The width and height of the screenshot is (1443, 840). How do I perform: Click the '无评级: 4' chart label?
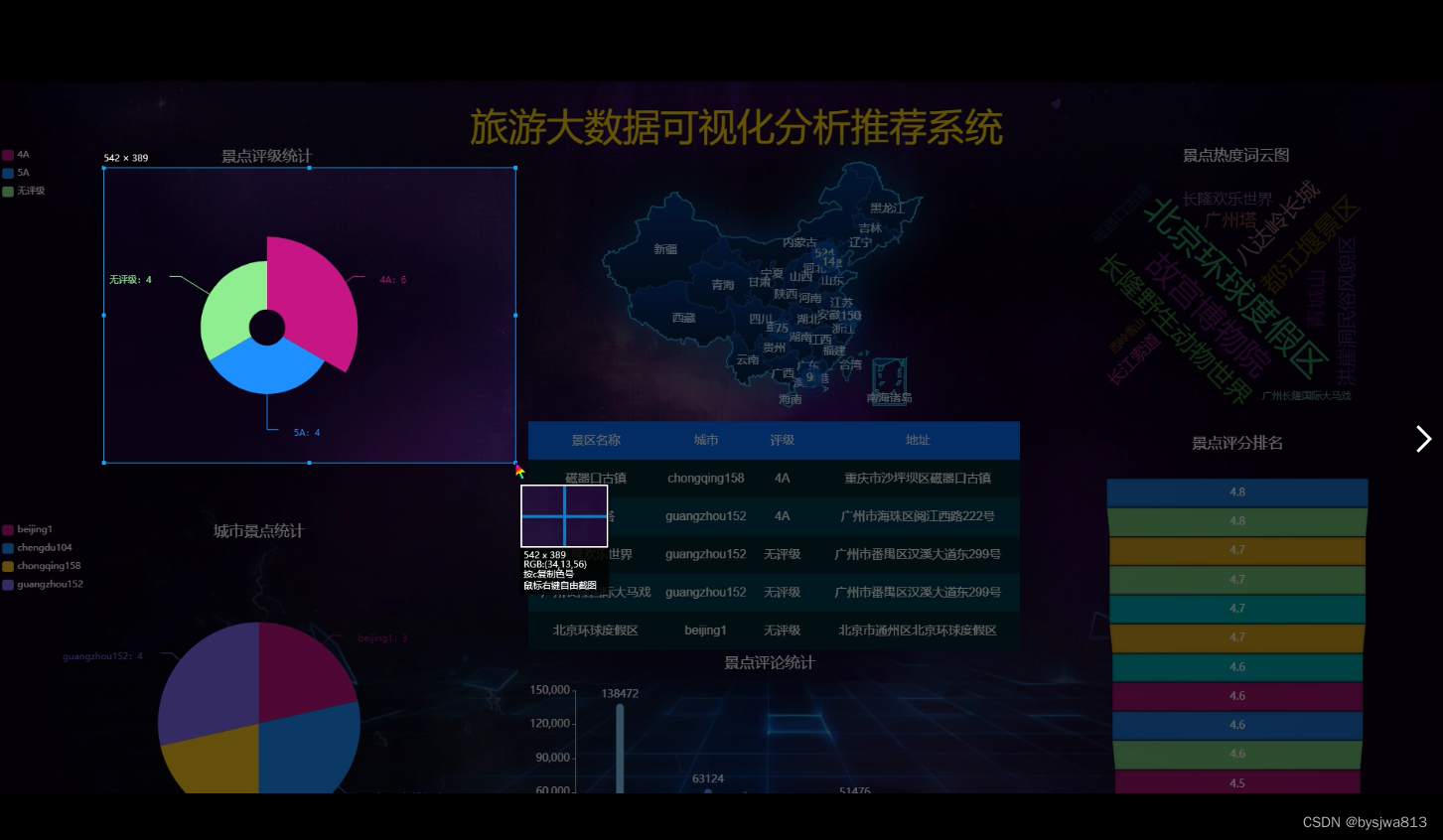pyautogui.click(x=130, y=280)
